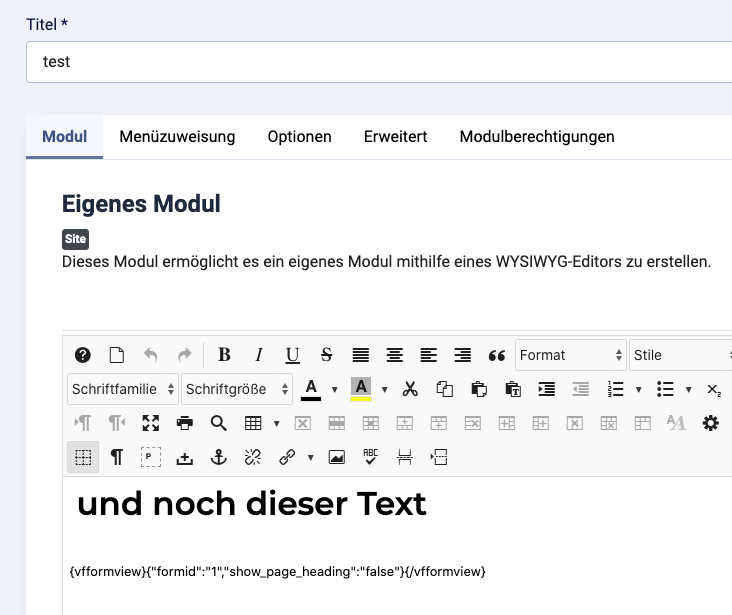Center align the text
Screen dimensions: 732x615
395,355
